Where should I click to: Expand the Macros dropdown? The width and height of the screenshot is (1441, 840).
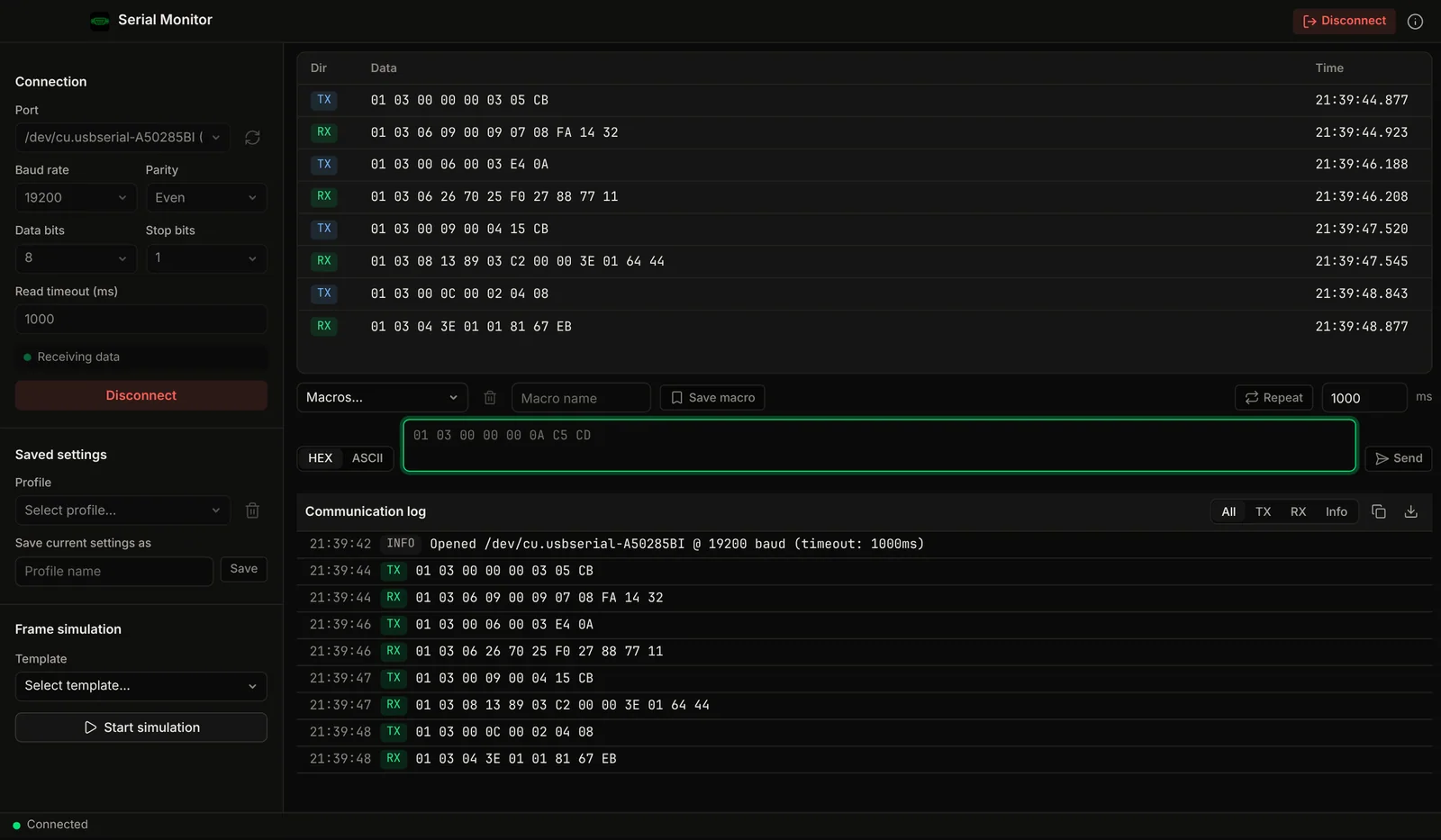383,398
